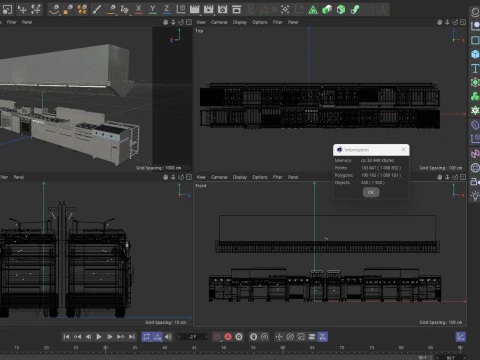Click the Render to Picture Viewer icon
The height and width of the screenshot is (360, 480).
tap(209, 9)
